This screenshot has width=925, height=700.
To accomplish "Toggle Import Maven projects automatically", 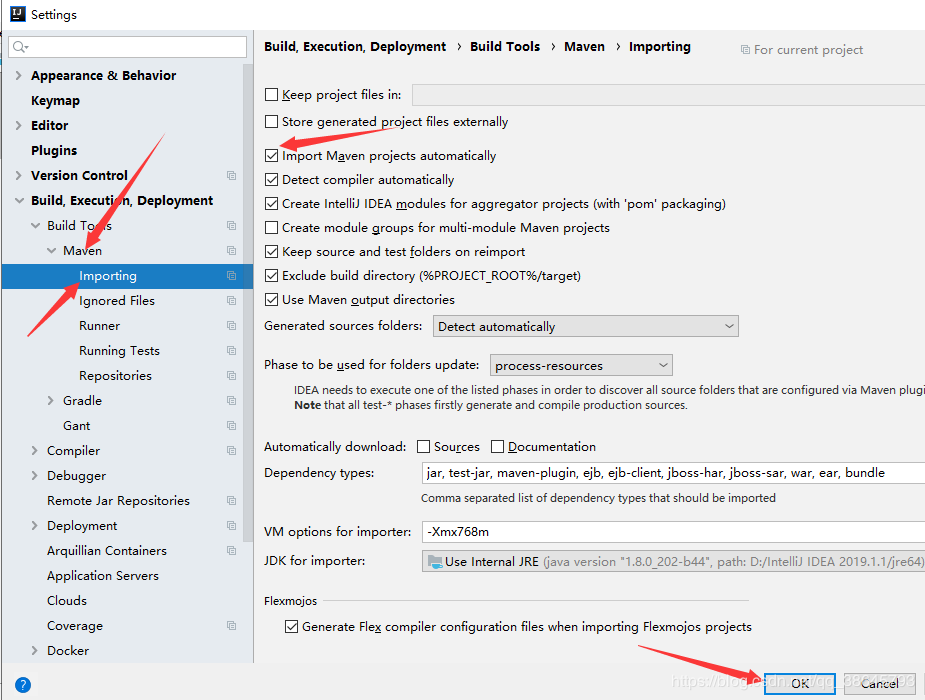I will coord(271,156).
